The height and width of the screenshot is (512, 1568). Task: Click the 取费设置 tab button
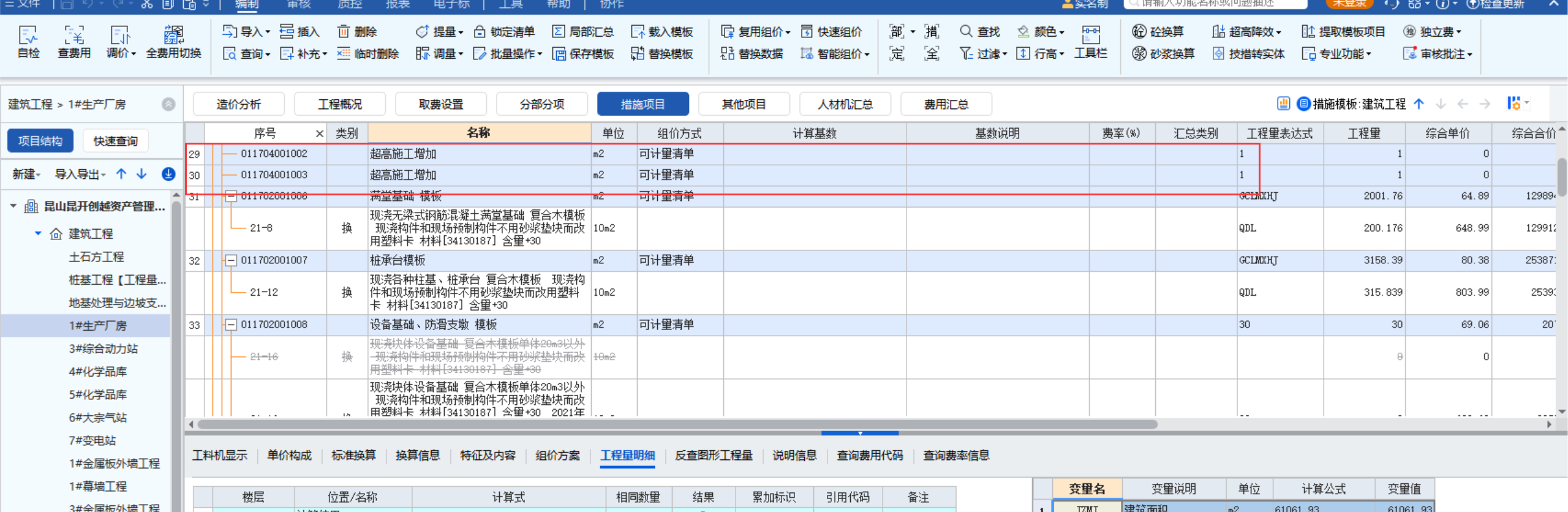pos(441,104)
